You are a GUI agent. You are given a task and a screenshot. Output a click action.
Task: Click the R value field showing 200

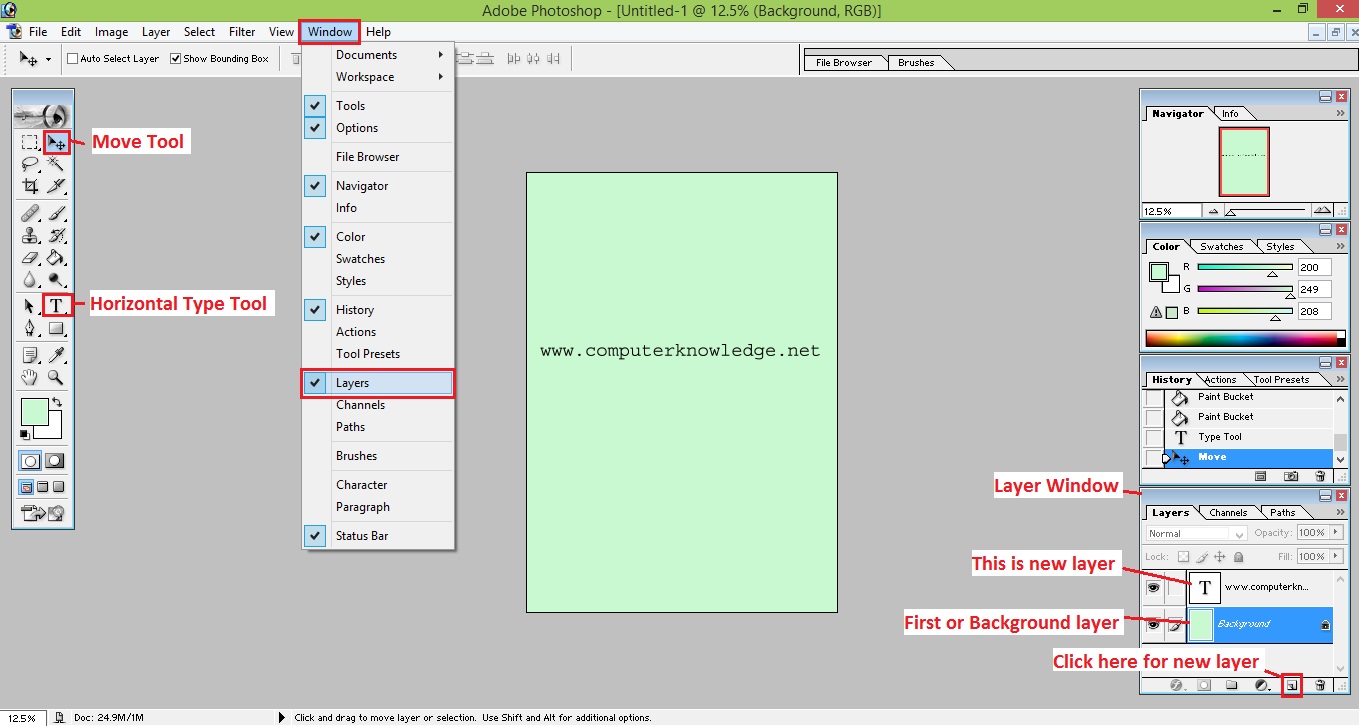(1313, 267)
